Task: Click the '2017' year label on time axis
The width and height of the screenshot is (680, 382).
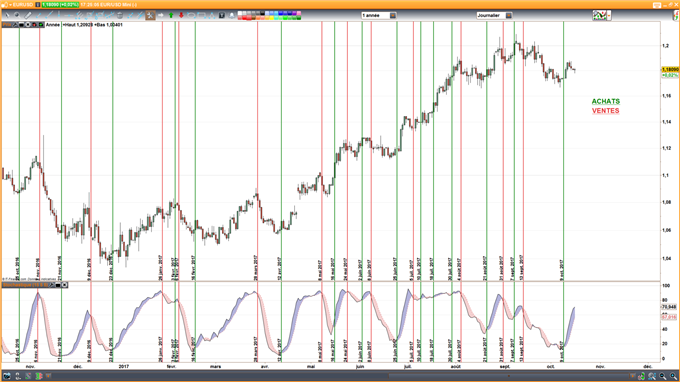Action: click(x=124, y=366)
